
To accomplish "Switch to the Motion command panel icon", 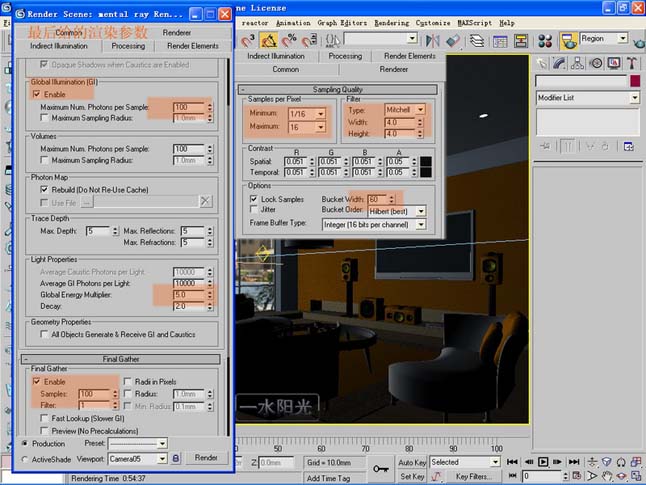I will pyautogui.click(x=596, y=63).
